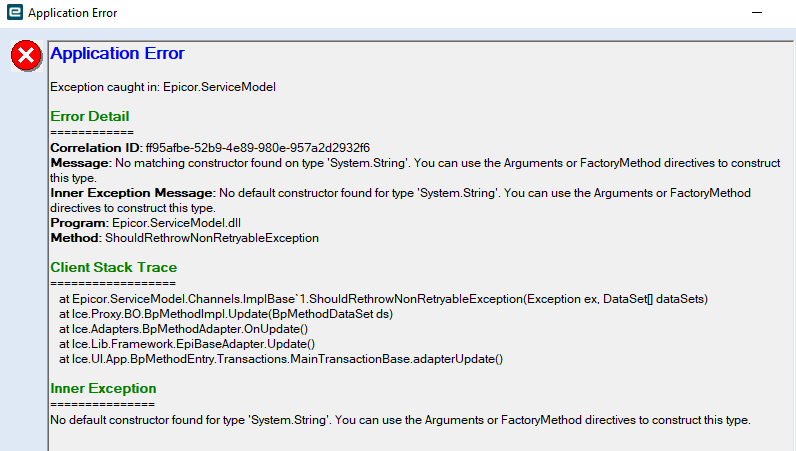
Task: Click the bold Message label
Action: coord(81,163)
